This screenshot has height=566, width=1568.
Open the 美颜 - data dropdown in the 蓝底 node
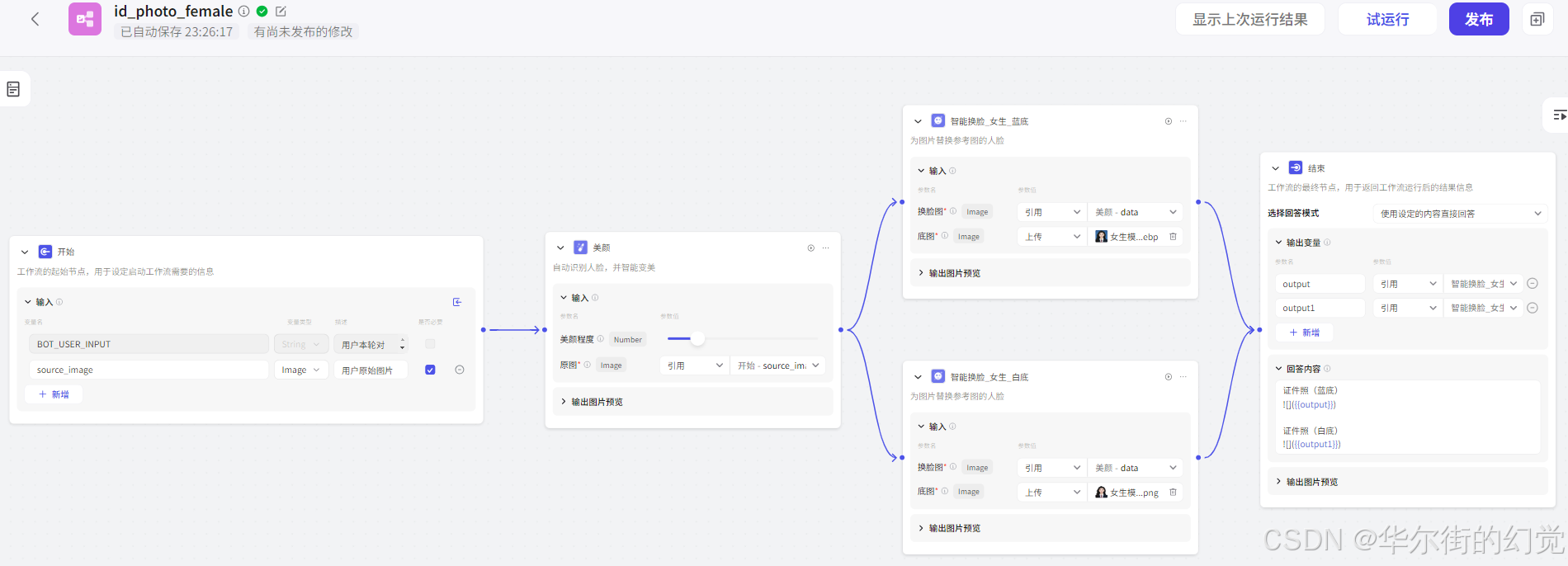(x=1136, y=212)
